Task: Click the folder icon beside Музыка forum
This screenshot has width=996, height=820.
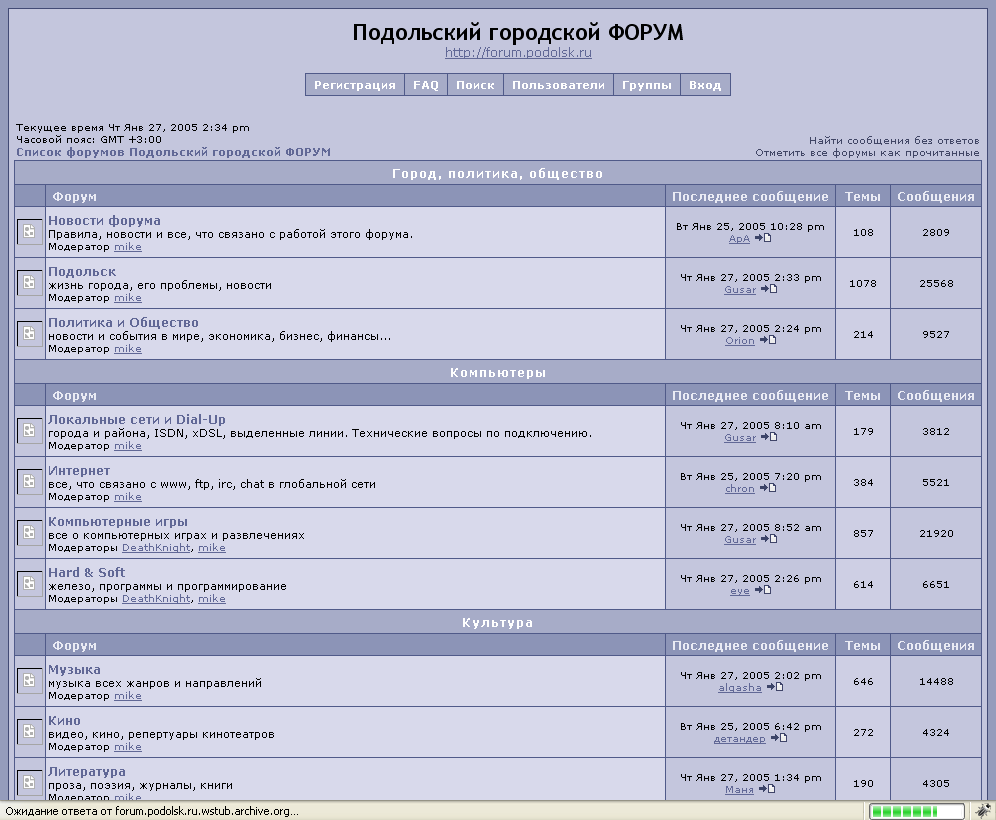Action: (30, 681)
